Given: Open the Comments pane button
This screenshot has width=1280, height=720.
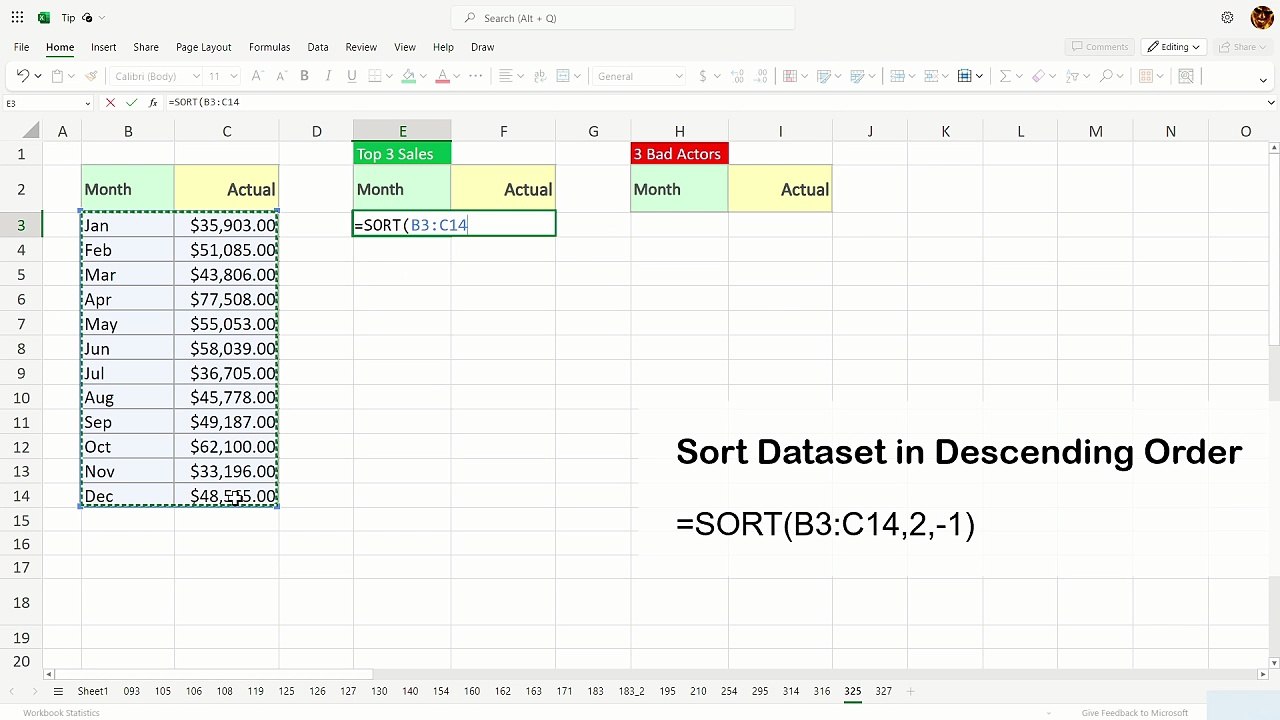Looking at the screenshot, I should [1100, 47].
